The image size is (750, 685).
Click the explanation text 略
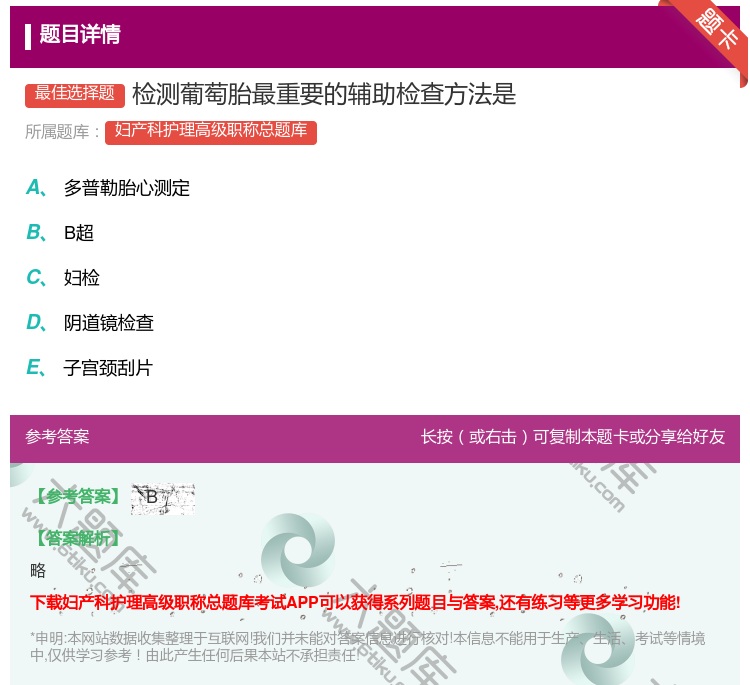click(x=38, y=570)
